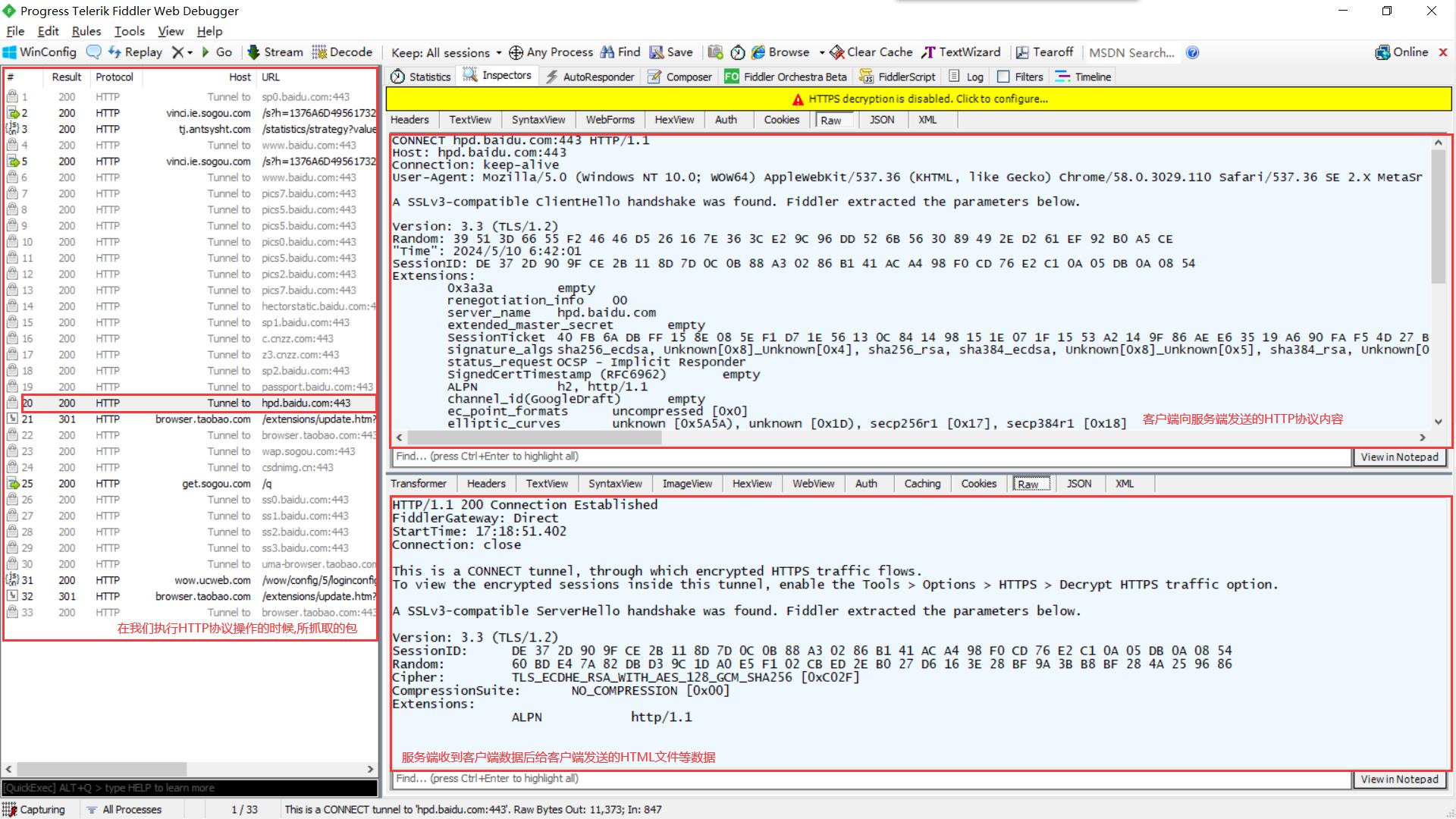Click the HTTPS decryption disabled warning bar
The image size is (1456, 819).
919,99
